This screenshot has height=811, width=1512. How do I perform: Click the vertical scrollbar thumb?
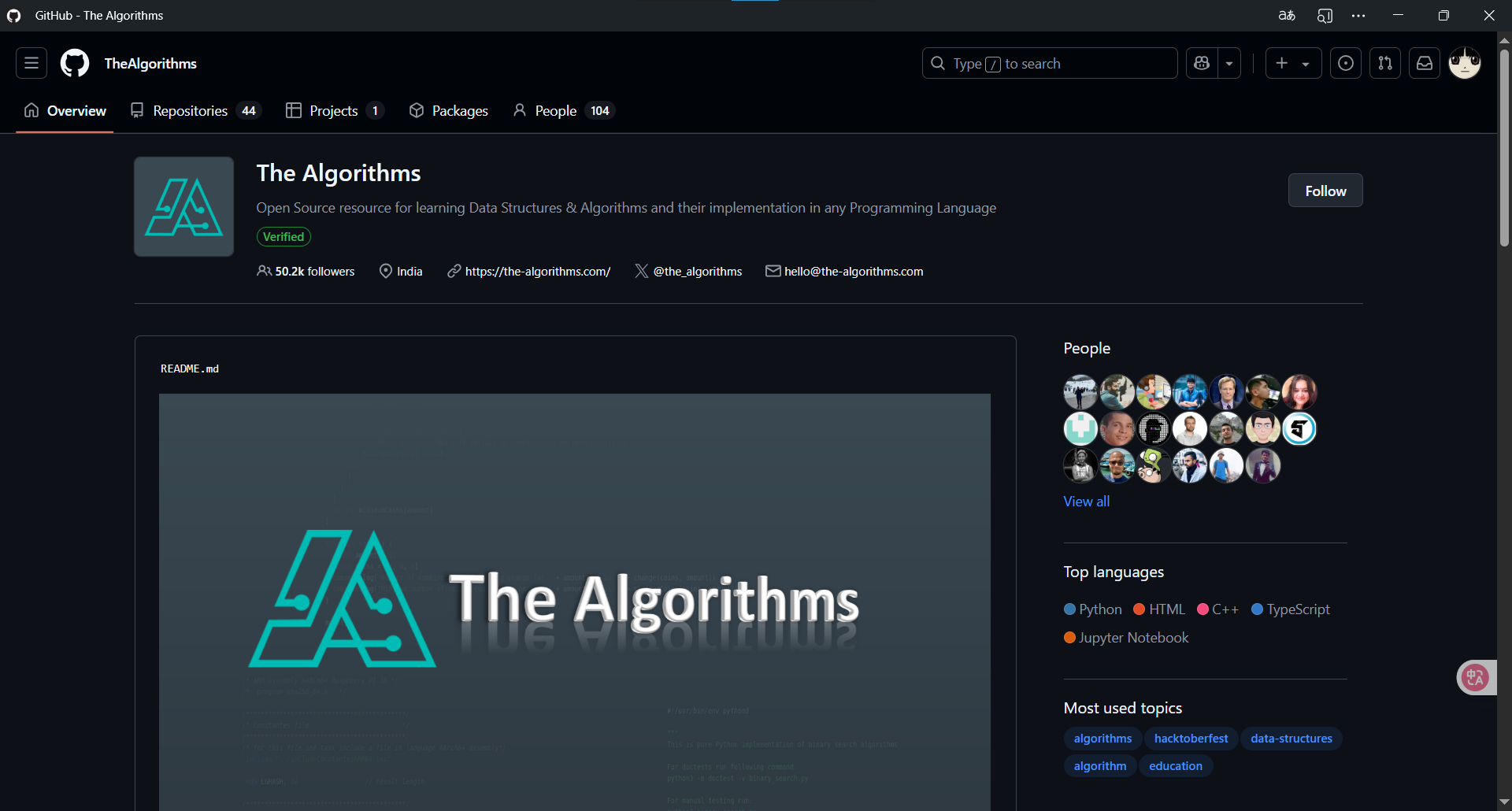[x=1504, y=148]
